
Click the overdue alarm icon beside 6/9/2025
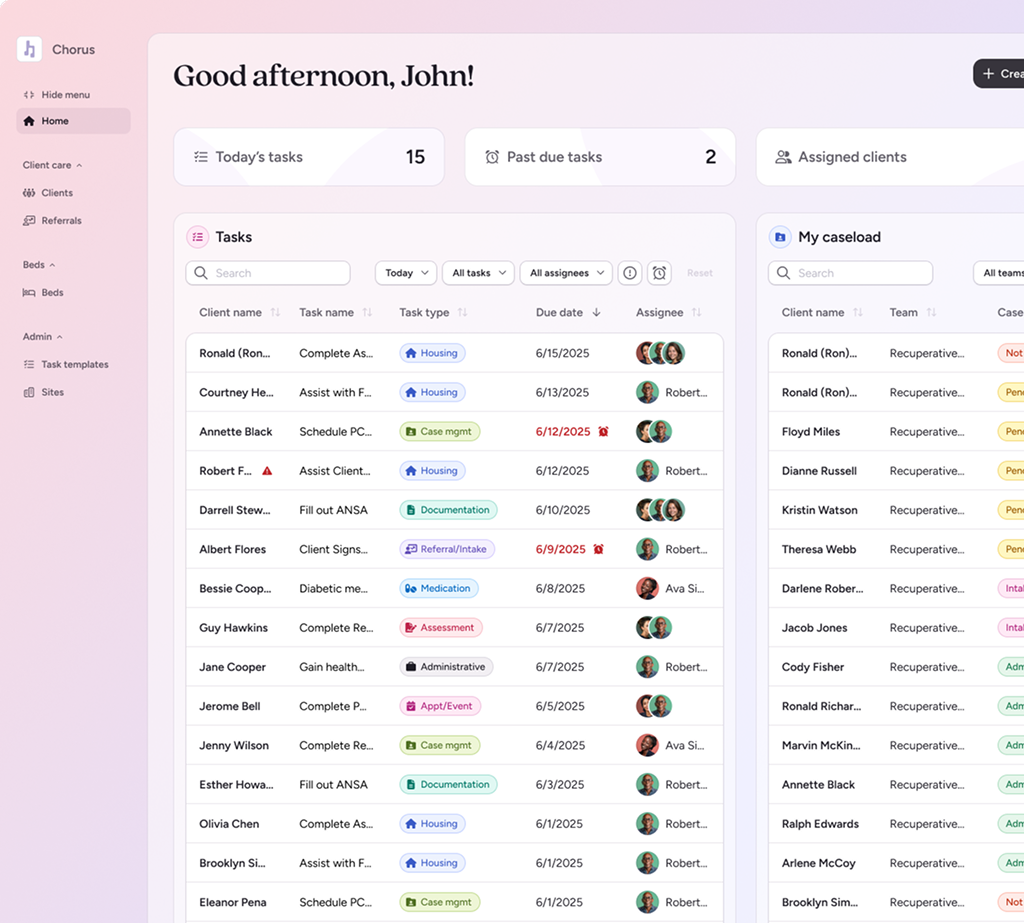pos(598,549)
